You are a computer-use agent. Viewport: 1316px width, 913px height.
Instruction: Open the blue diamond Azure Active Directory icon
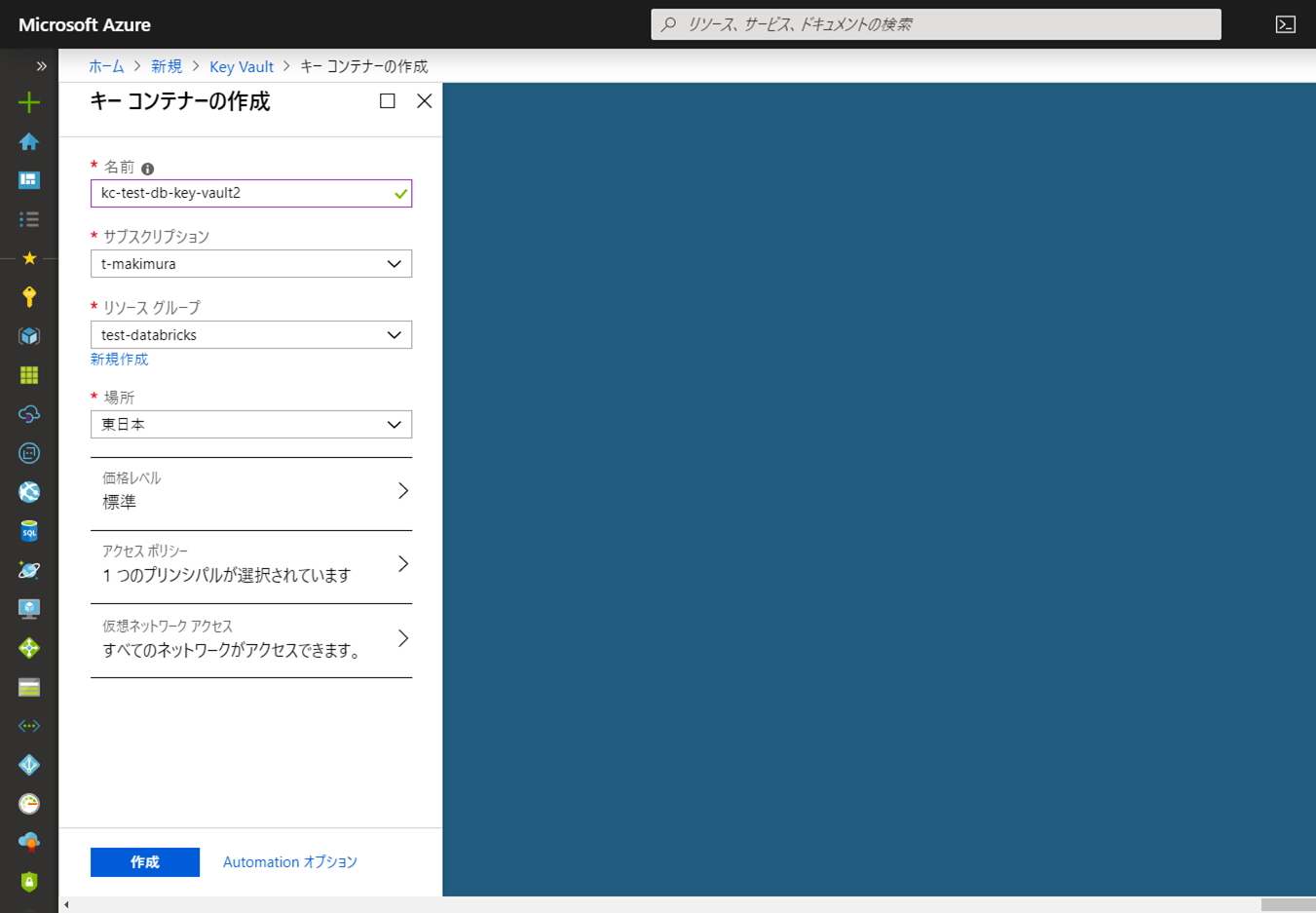click(x=29, y=765)
